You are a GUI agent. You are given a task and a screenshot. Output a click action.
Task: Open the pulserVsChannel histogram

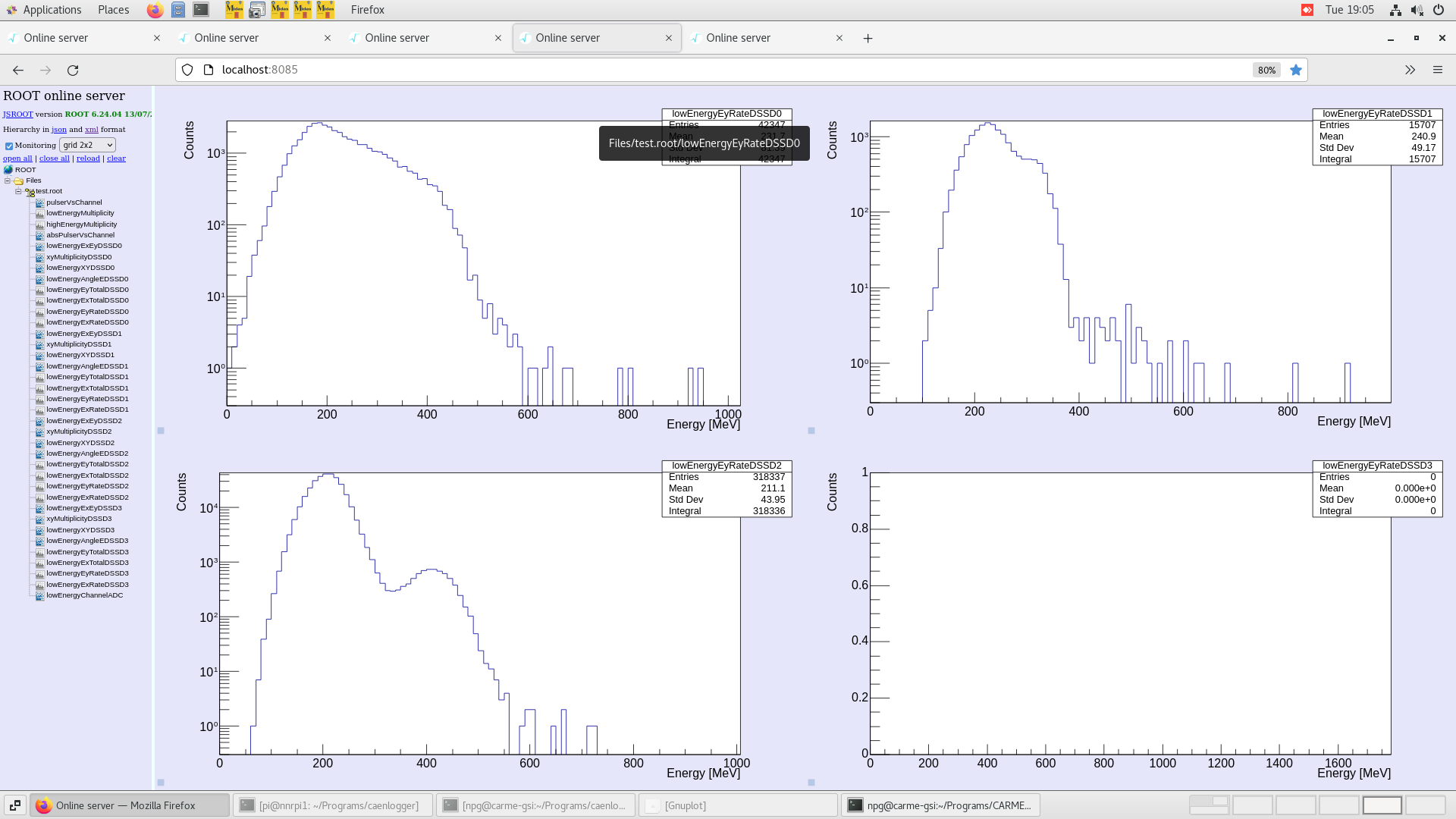click(73, 202)
